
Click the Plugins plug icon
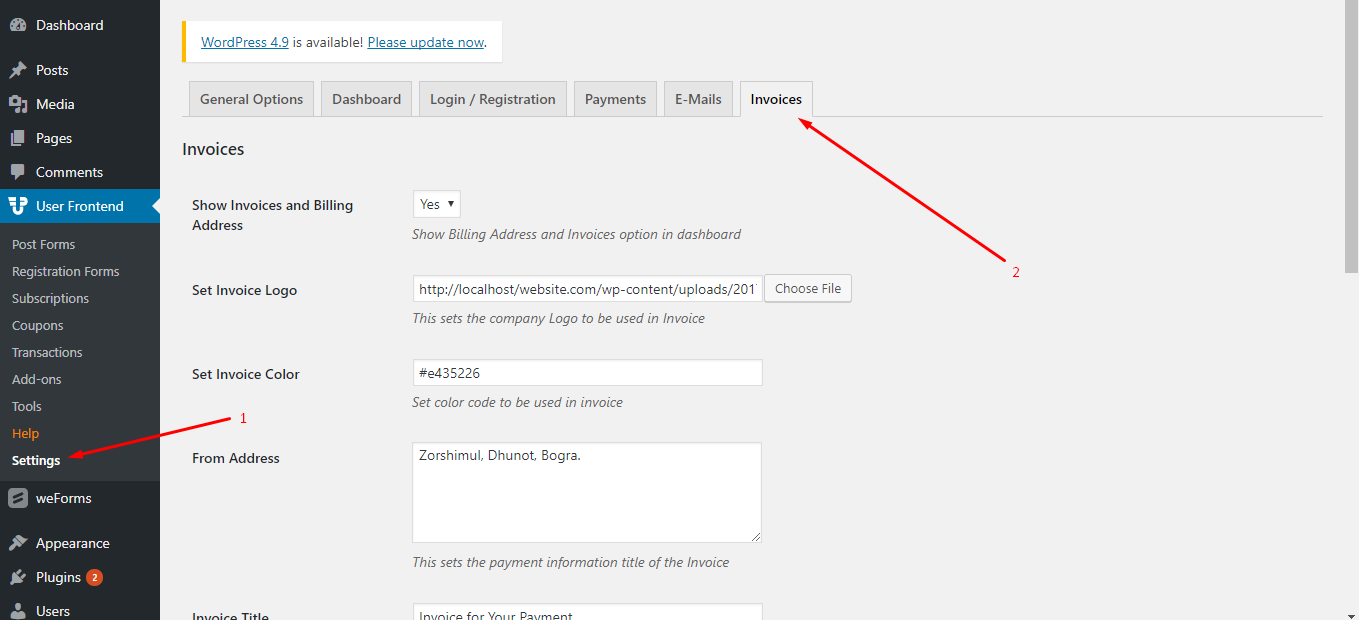pyautogui.click(x=18, y=577)
